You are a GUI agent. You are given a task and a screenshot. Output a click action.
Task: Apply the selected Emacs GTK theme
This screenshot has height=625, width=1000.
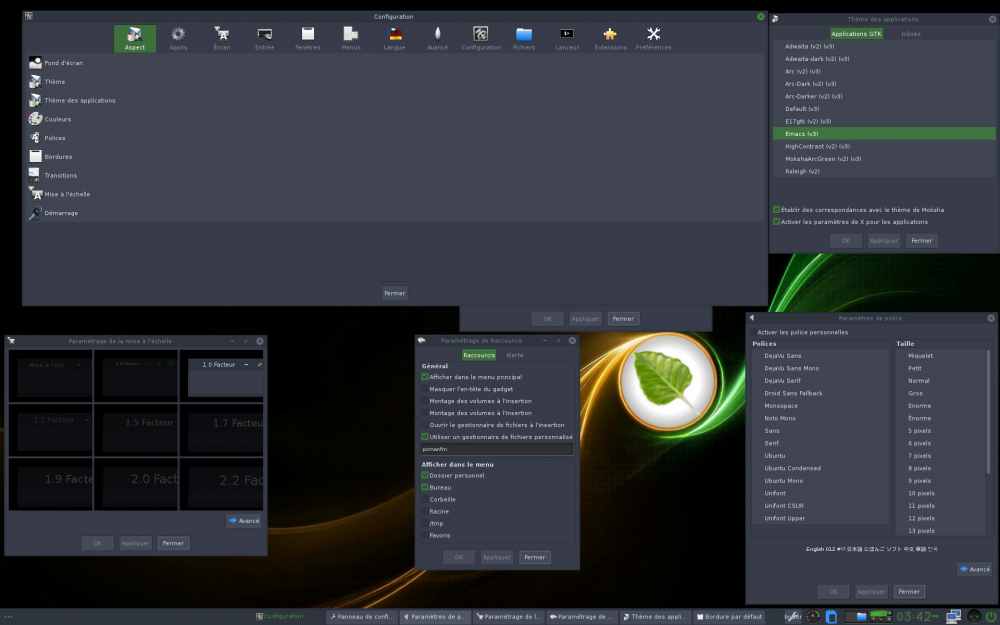point(883,240)
